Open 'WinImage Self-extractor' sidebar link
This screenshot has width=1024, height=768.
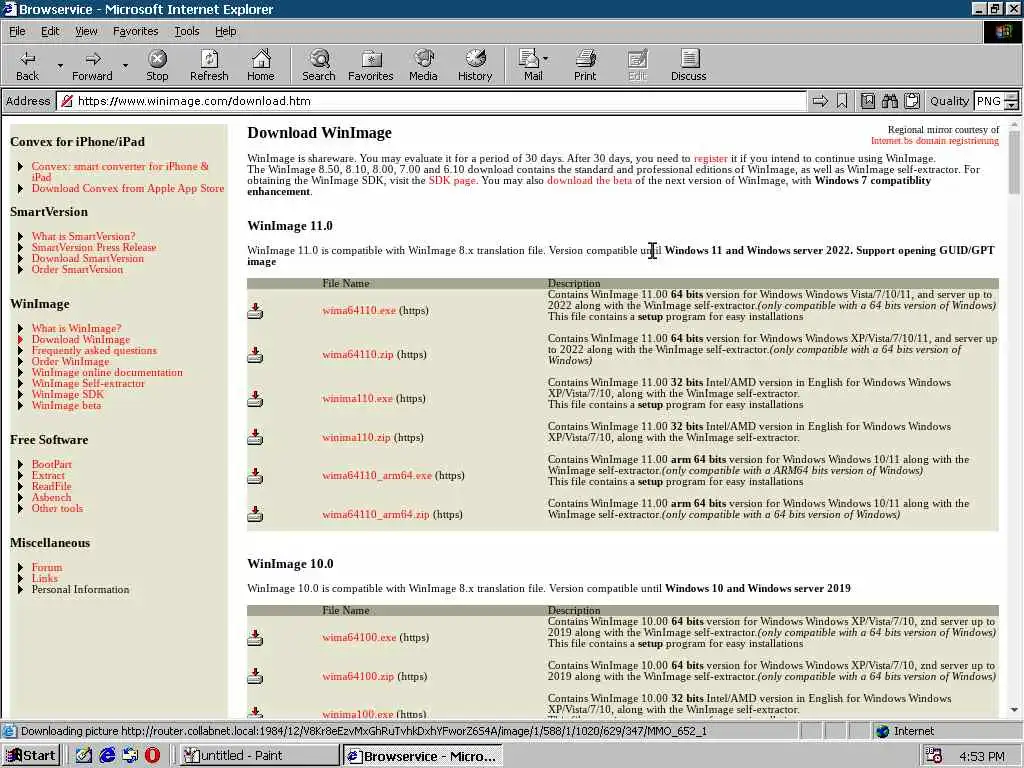coord(88,383)
